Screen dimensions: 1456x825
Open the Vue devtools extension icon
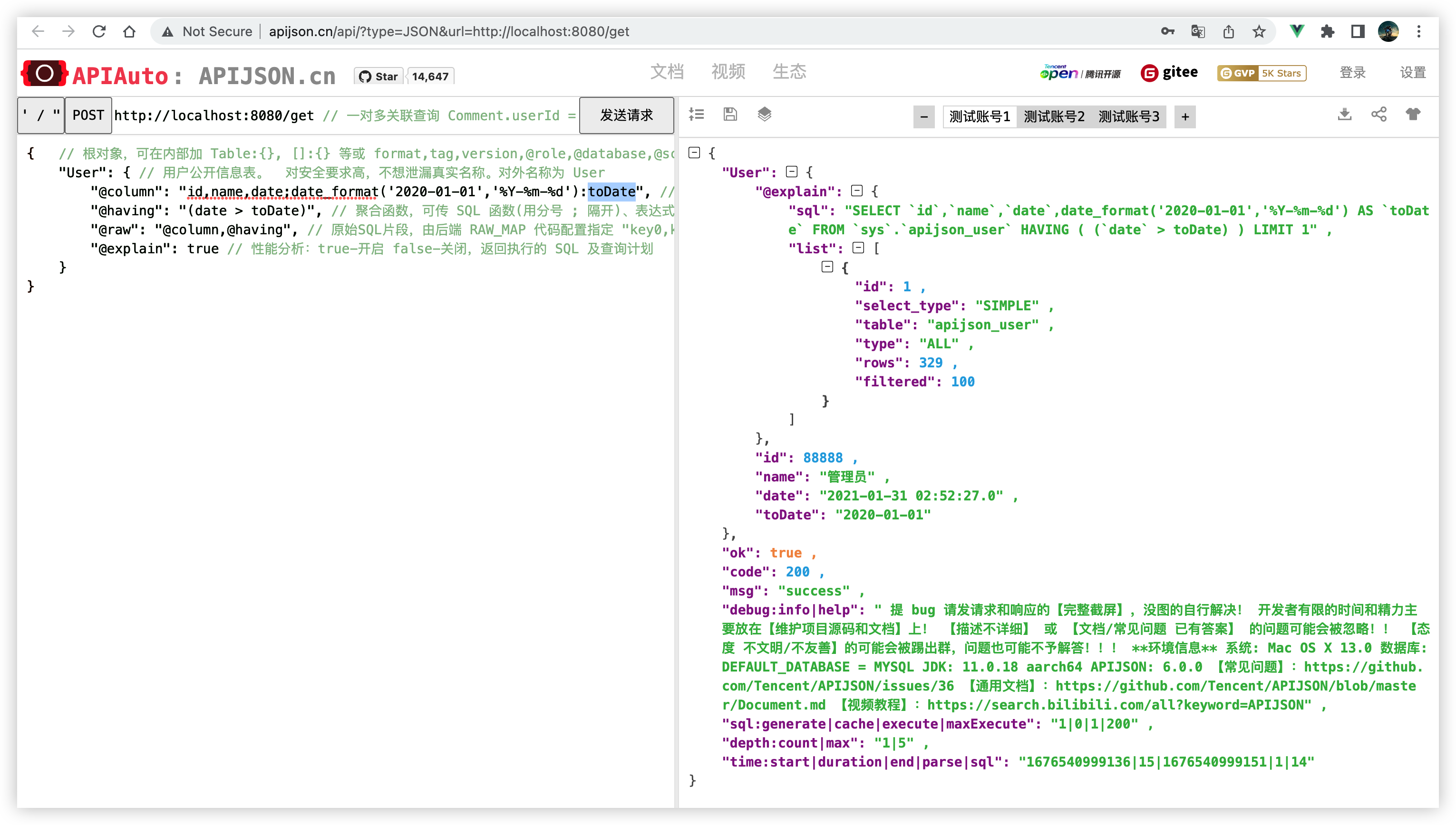(1296, 32)
